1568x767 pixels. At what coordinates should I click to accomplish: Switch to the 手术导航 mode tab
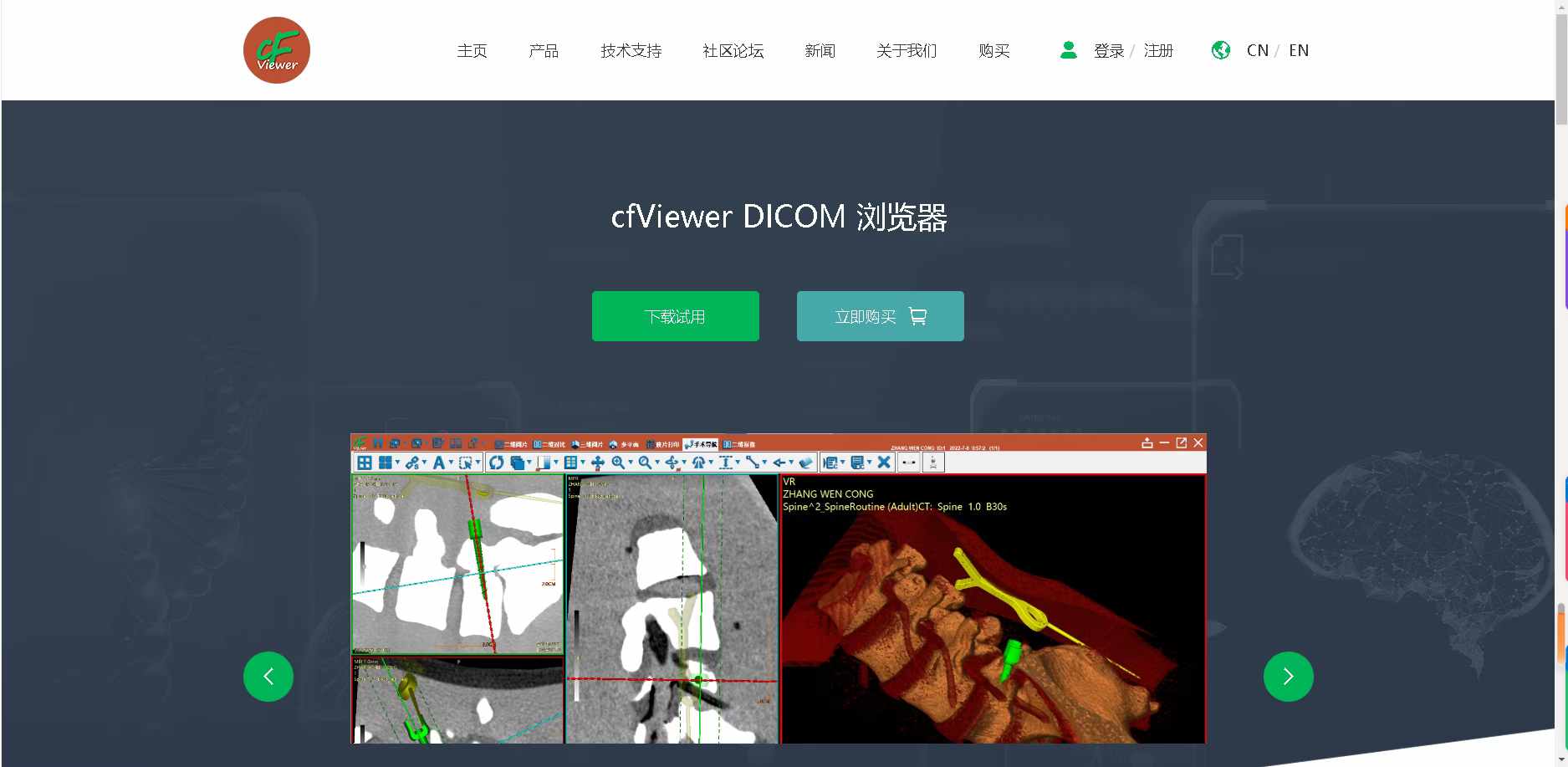(702, 444)
